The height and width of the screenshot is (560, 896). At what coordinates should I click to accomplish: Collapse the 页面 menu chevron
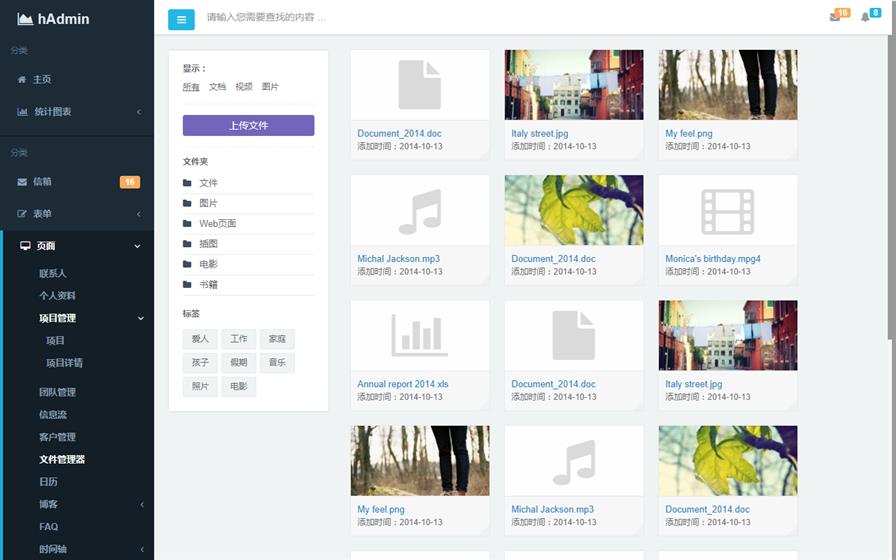coord(137,246)
